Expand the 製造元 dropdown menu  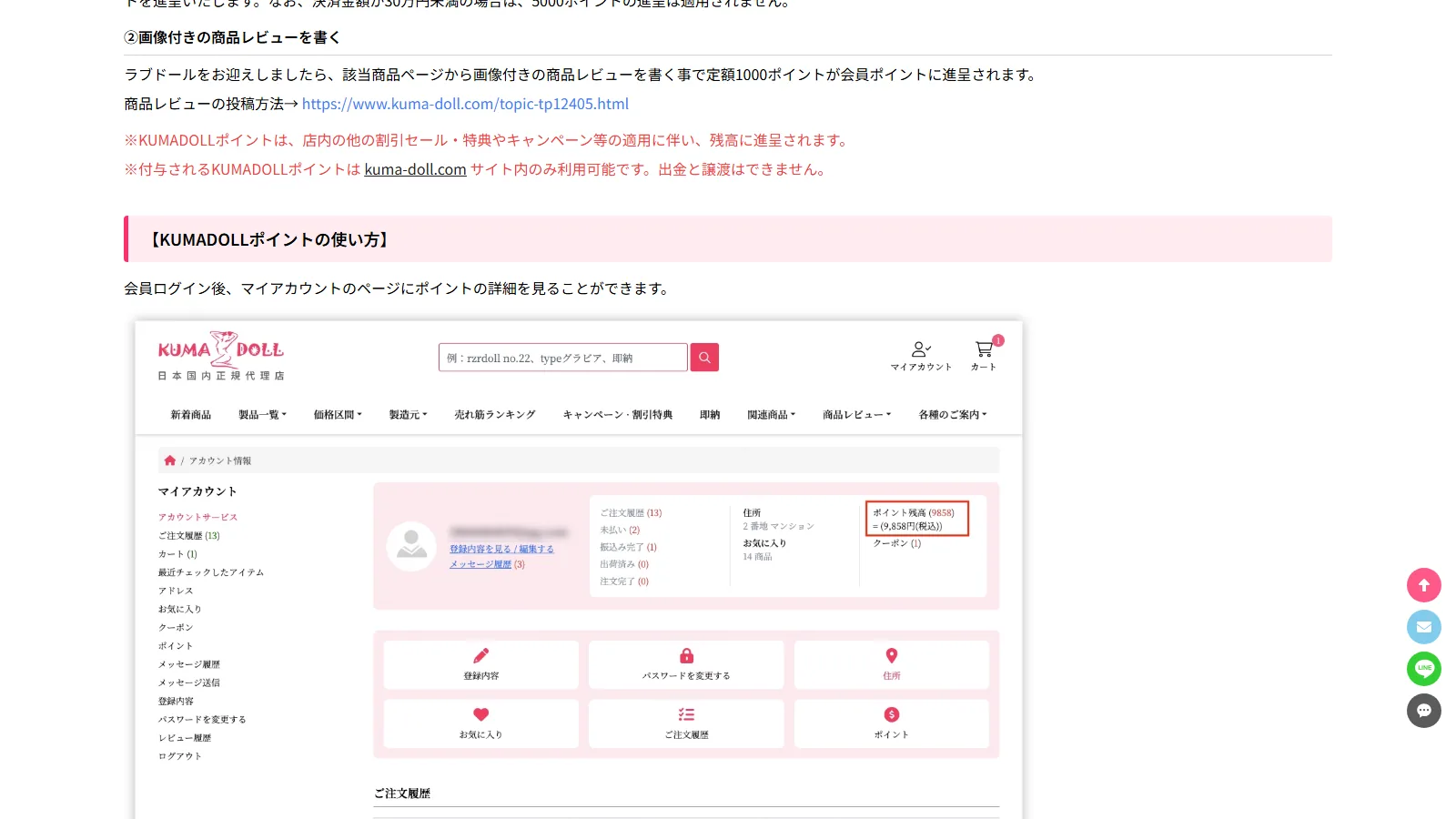408,415
